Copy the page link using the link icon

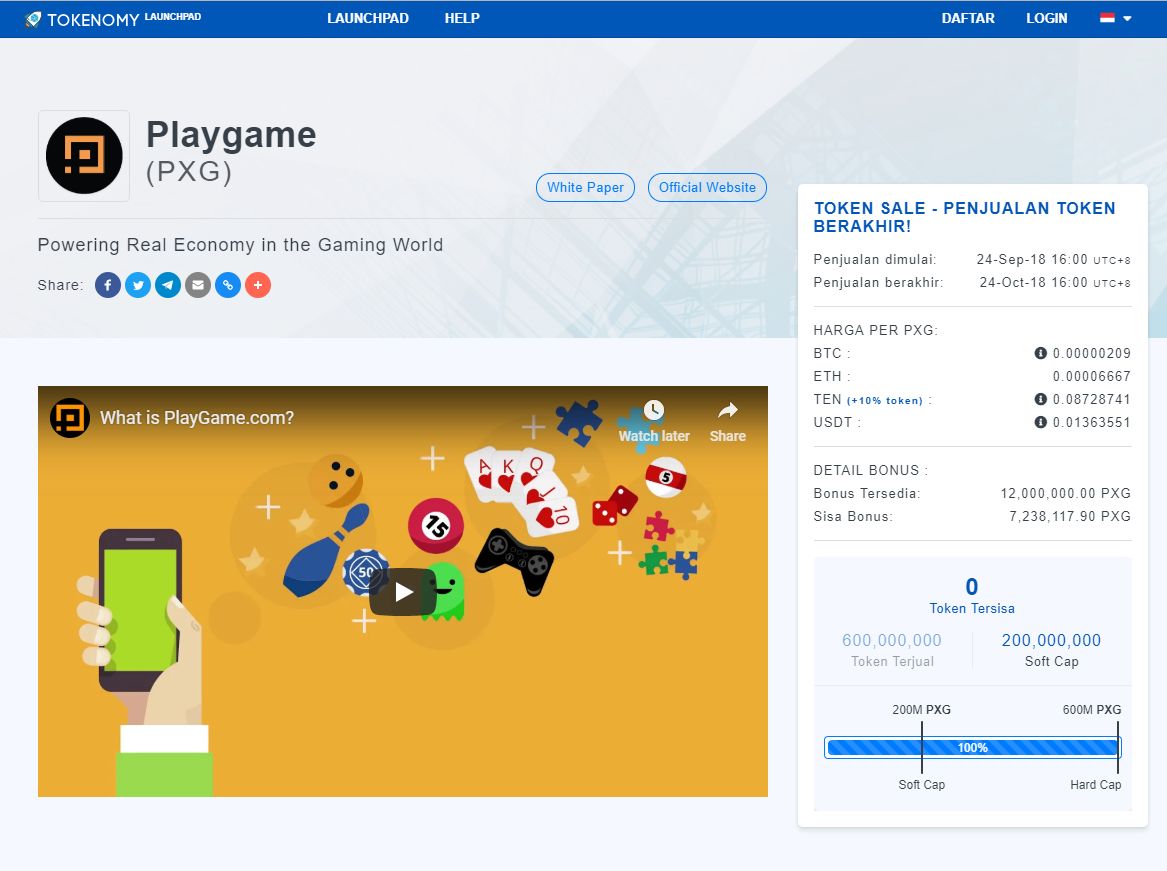click(x=227, y=285)
